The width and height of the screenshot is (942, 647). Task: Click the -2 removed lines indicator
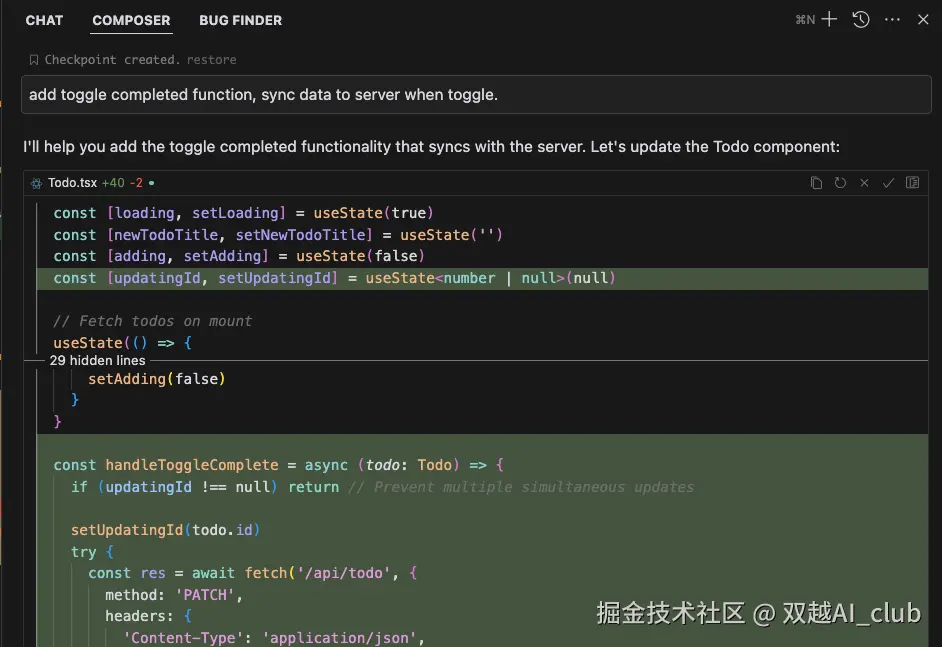[136, 183]
